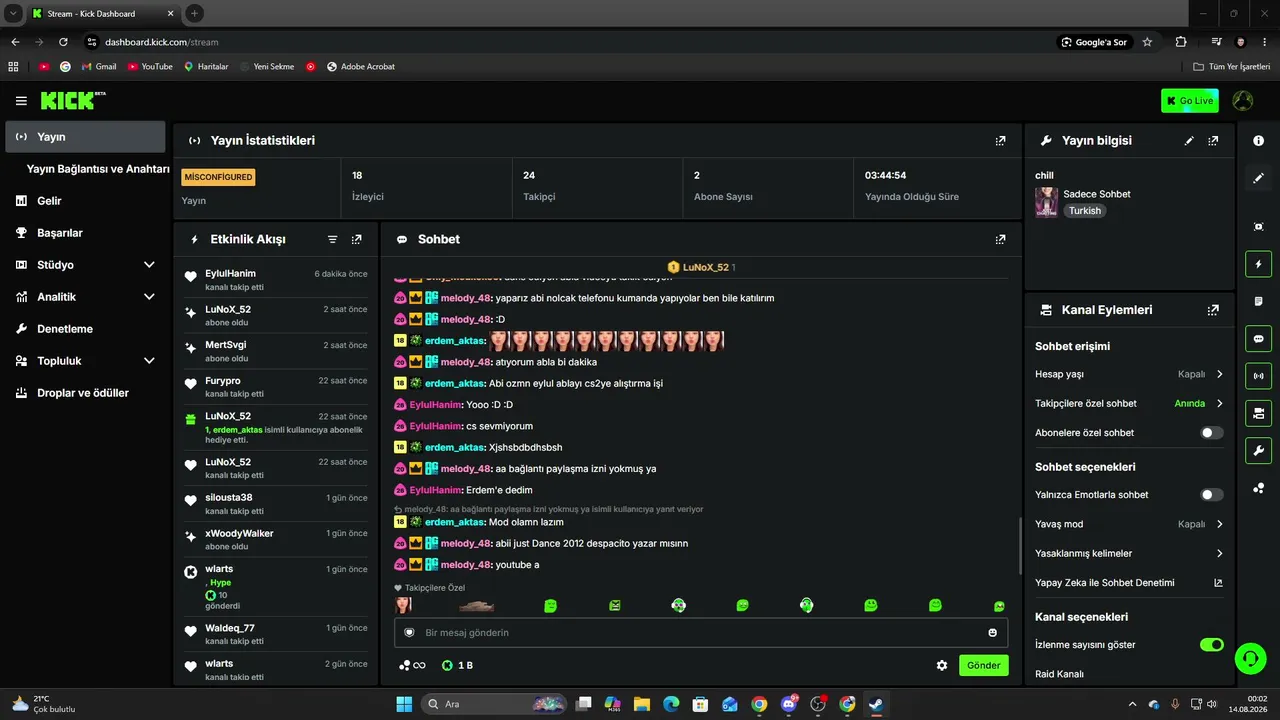Disable İzlenme sayısını göster switch

(1211, 645)
